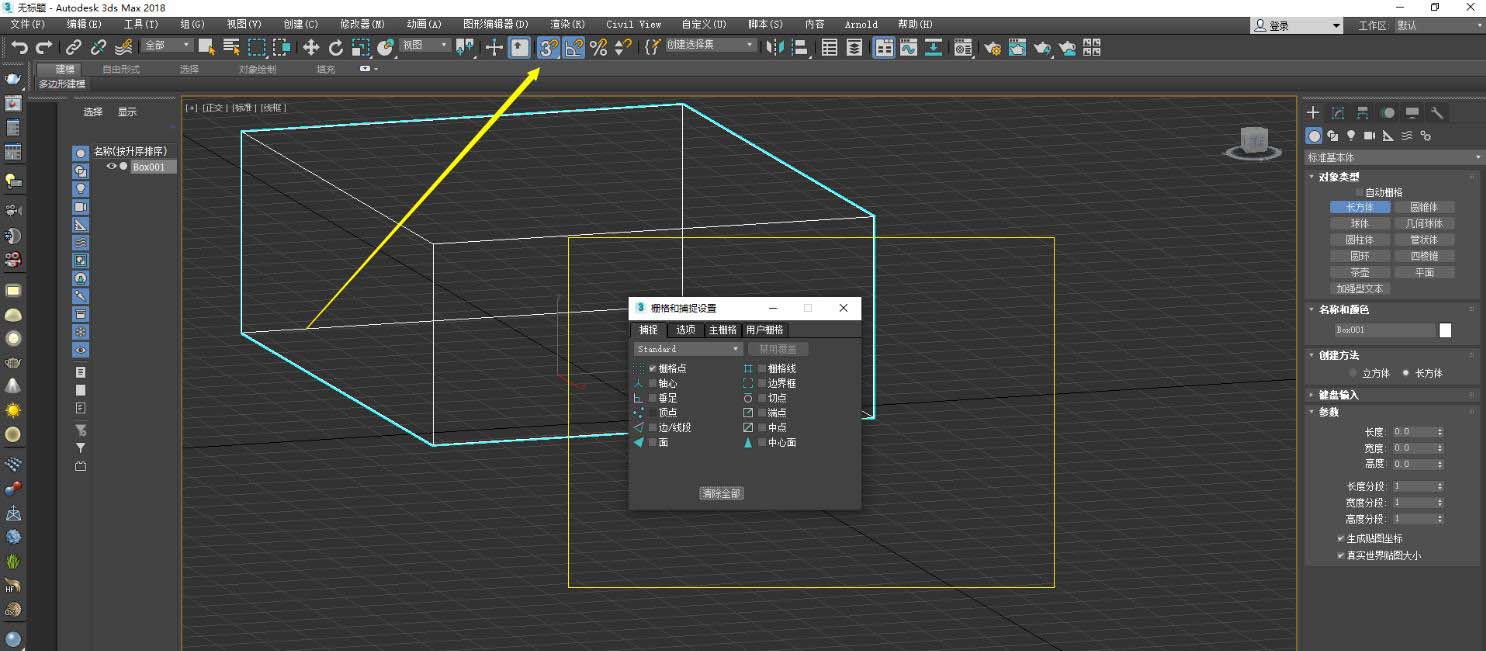This screenshot has height=651, width=1486.
Task: Activate the Percent Snap toggle
Action: pyautogui.click(x=598, y=47)
